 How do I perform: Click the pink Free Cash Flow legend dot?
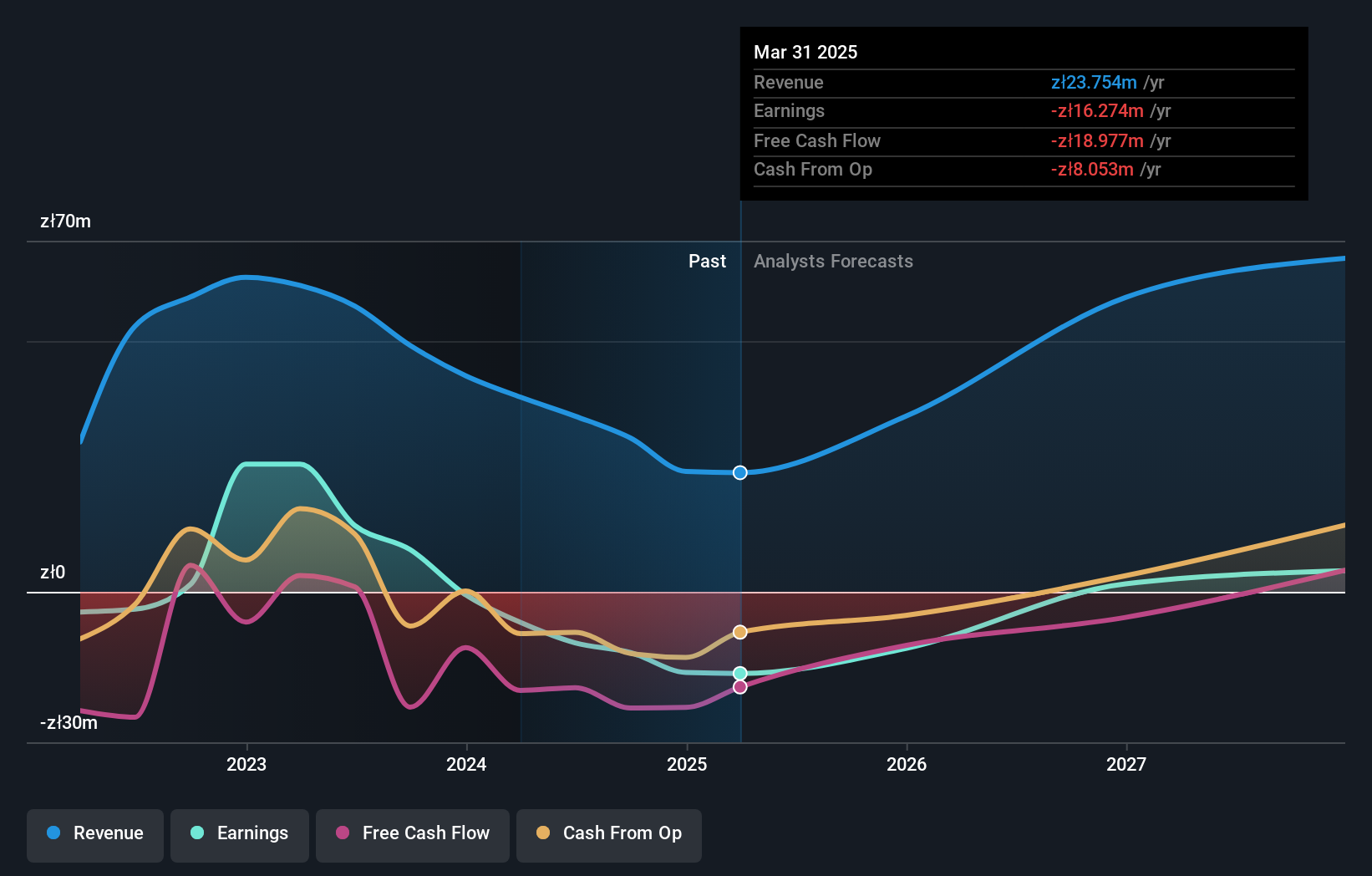[343, 833]
